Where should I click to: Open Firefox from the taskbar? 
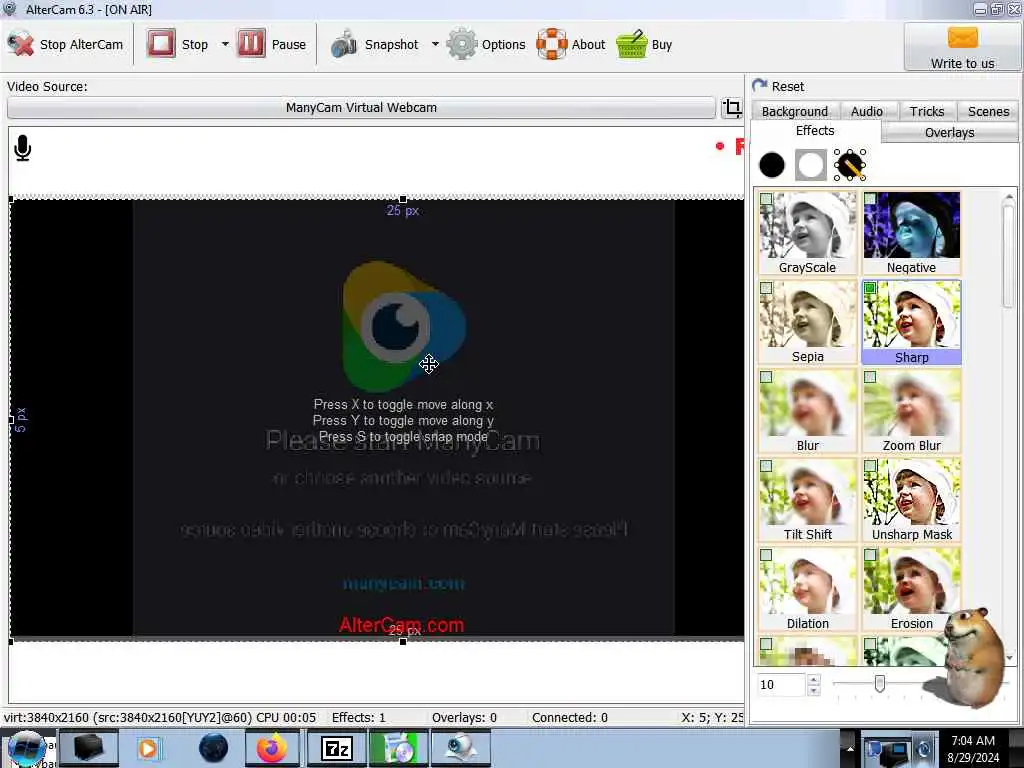click(x=272, y=748)
